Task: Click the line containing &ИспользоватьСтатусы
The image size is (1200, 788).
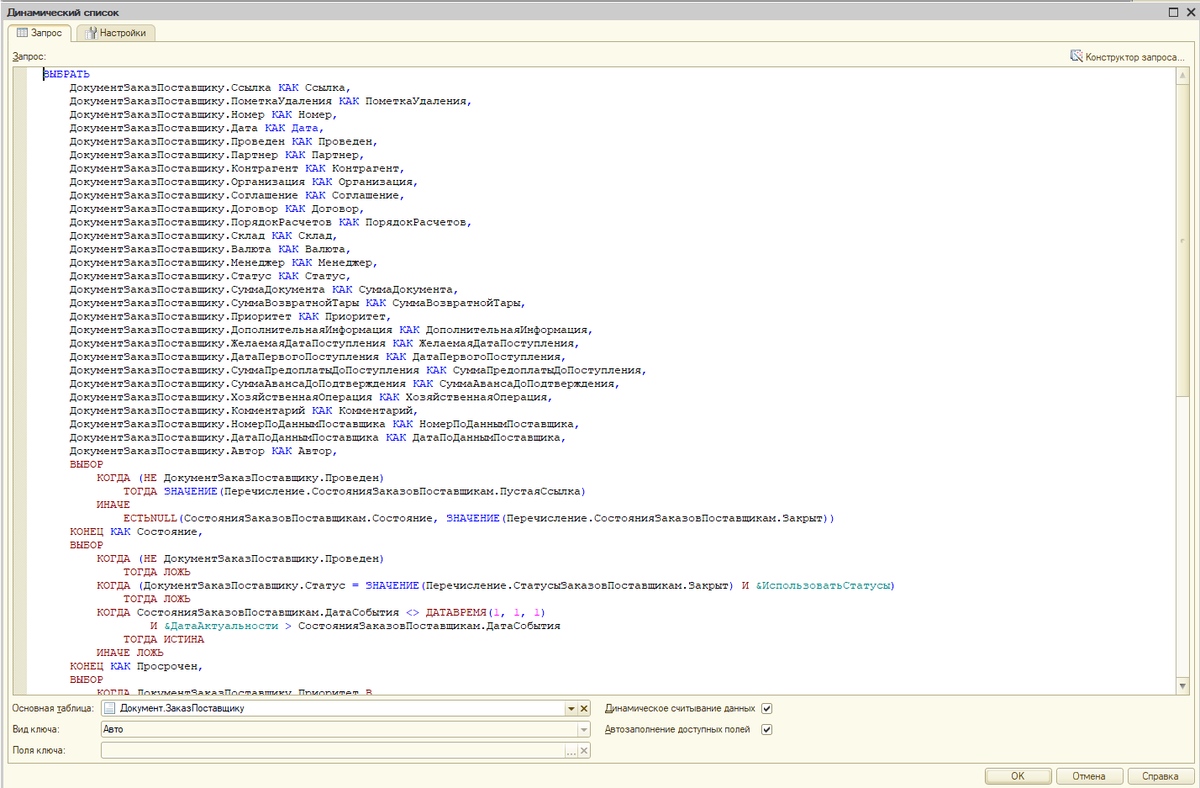Action: (x=495, y=585)
